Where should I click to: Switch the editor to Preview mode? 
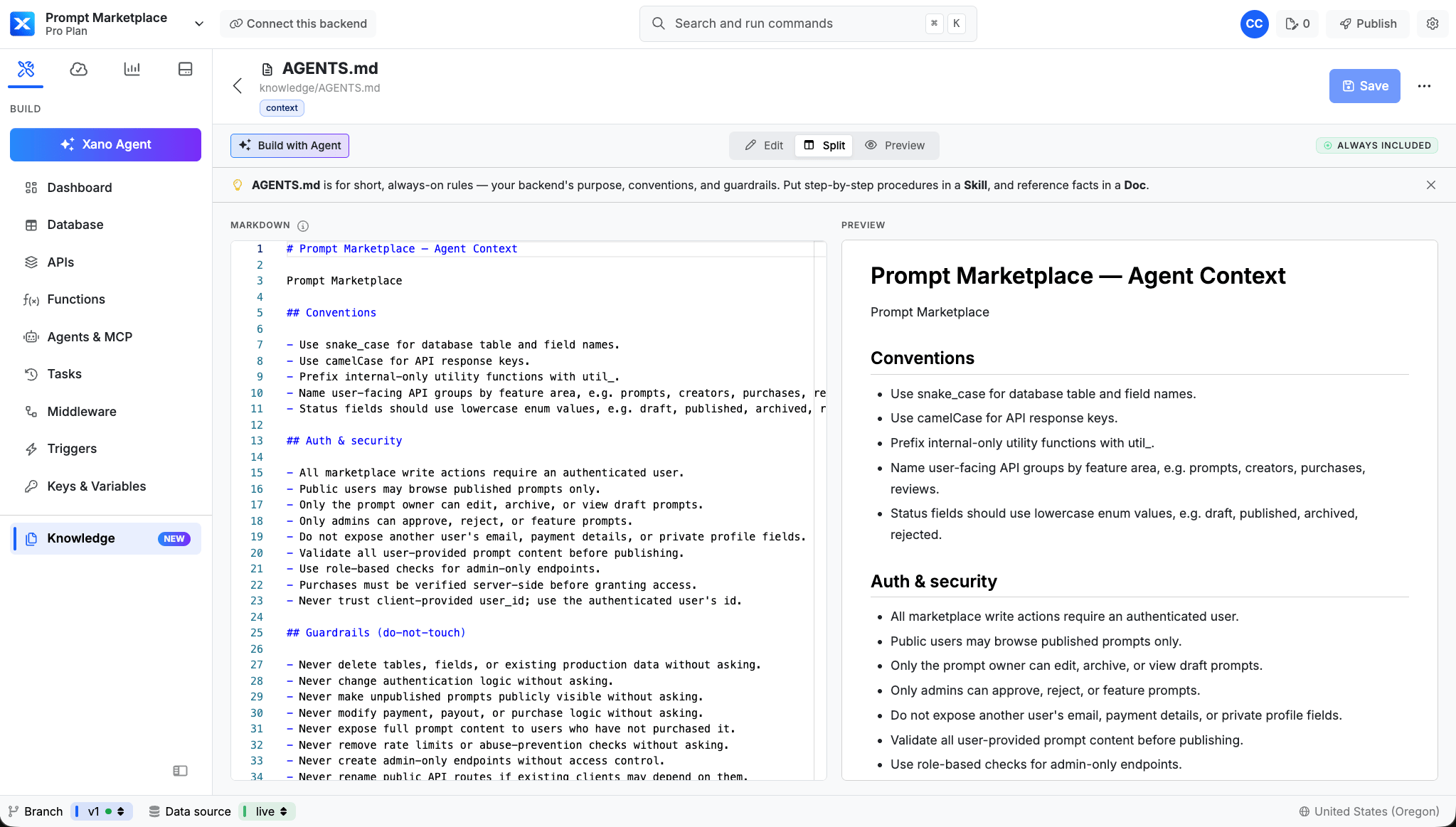(895, 146)
